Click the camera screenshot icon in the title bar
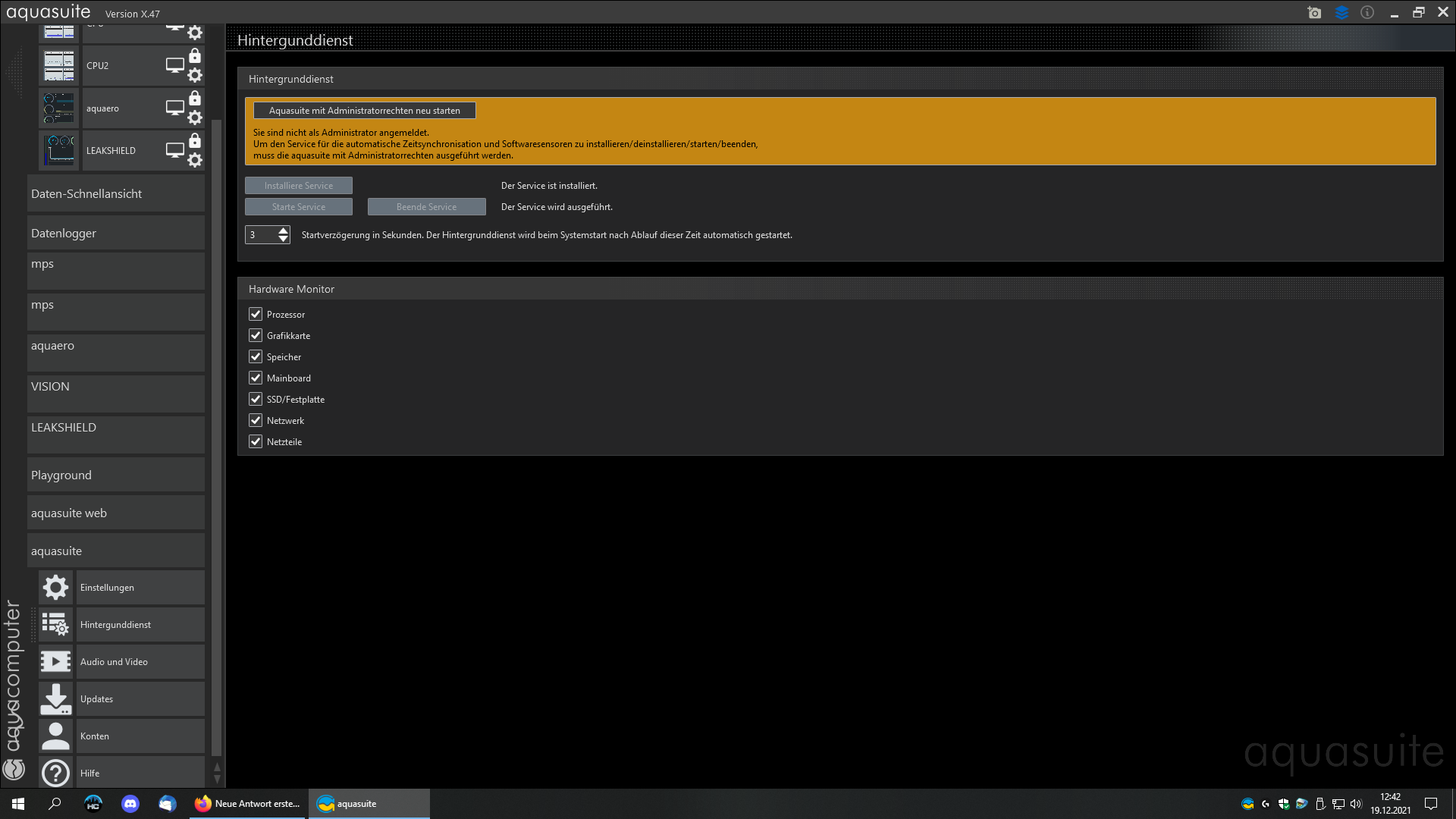This screenshot has height=819, width=1456. pyautogui.click(x=1314, y=13)
